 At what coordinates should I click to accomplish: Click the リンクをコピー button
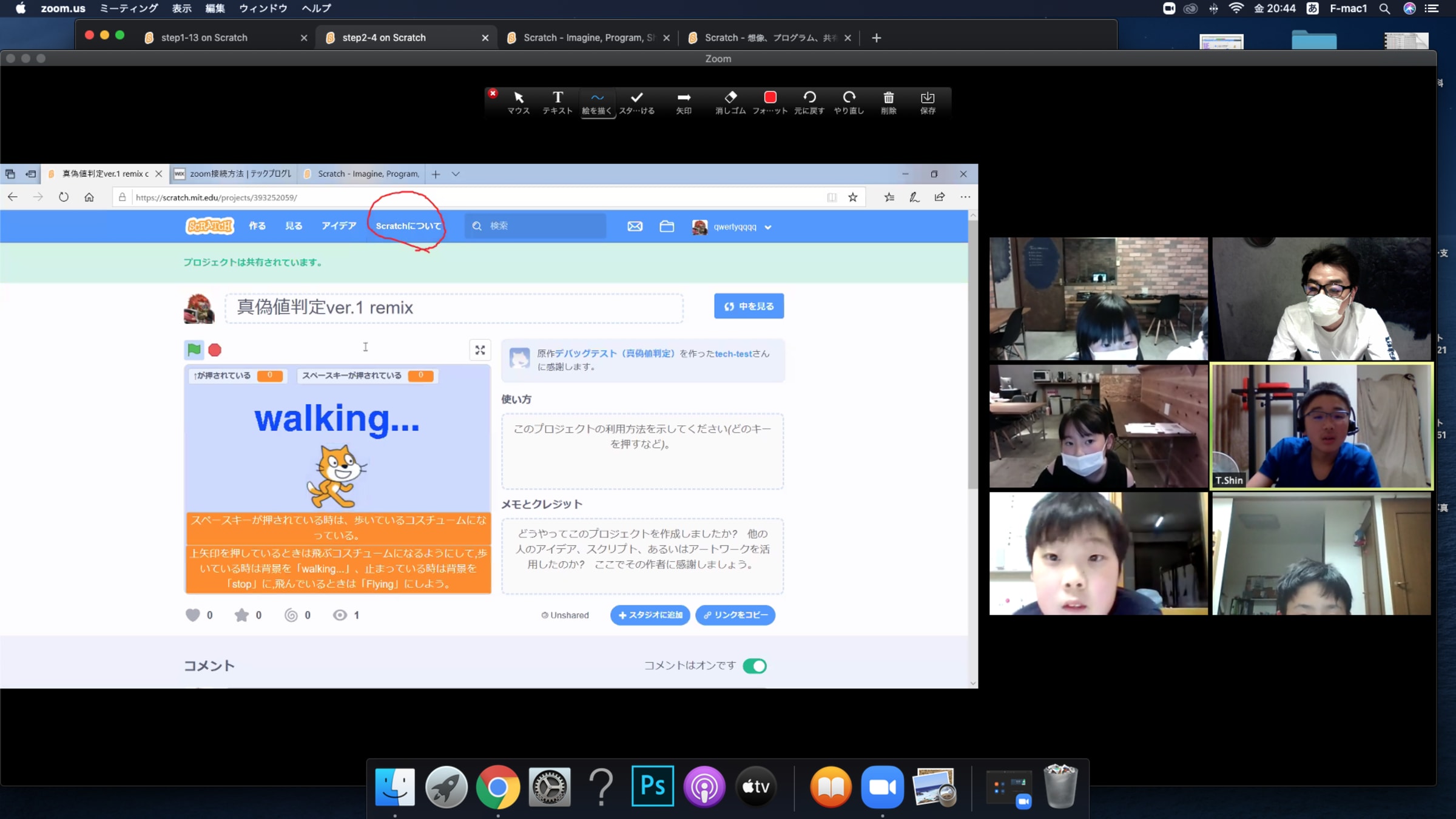(735, 615)
